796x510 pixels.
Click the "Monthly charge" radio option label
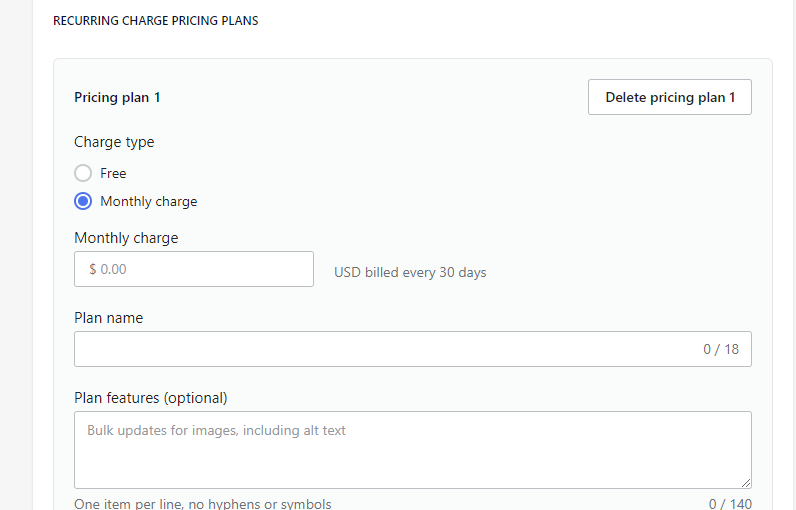pos(149,201)
